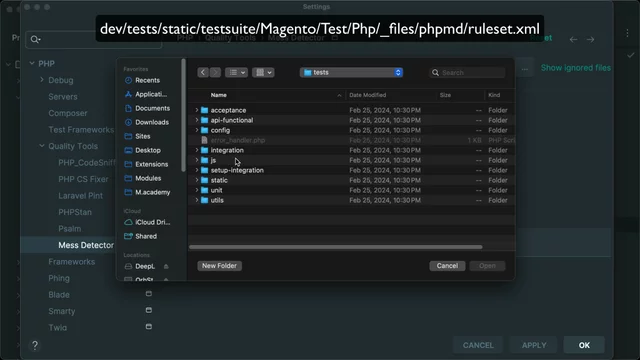The image size is (640, 360).
Task: Click the file dialog Search field
Action: (x=467, y=73)
